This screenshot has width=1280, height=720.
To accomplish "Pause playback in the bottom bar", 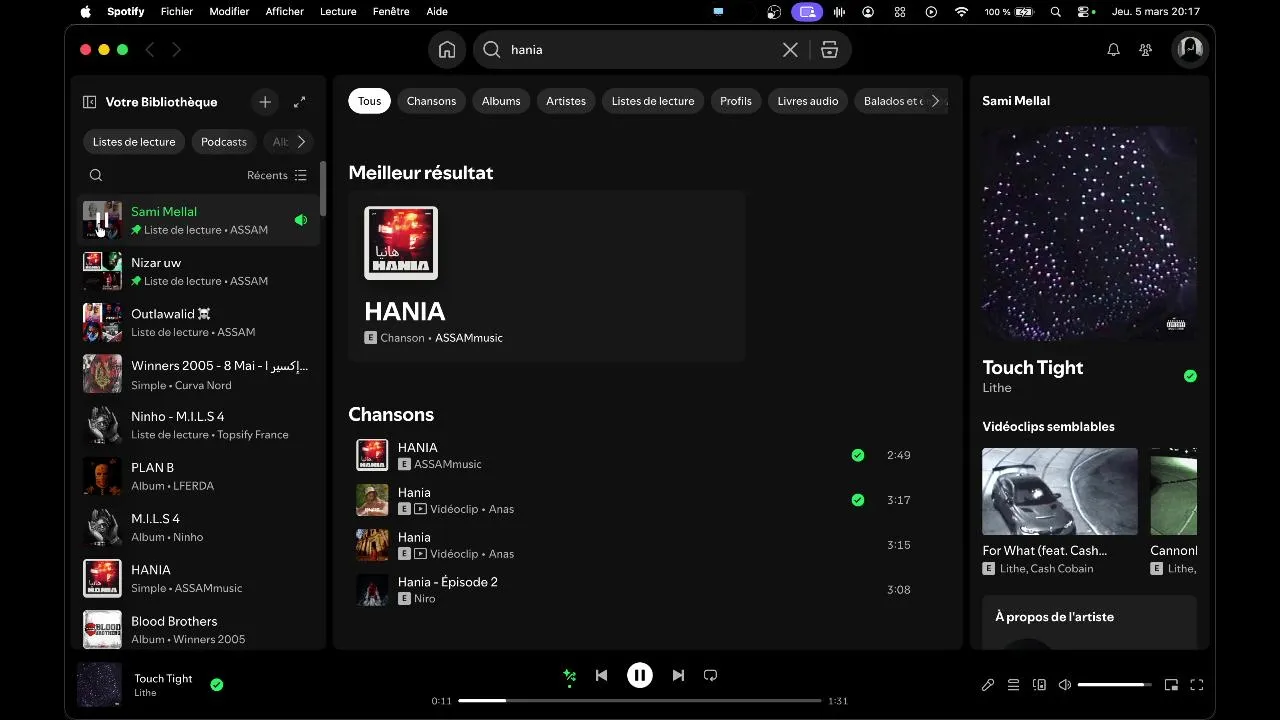I will [640, 676].
